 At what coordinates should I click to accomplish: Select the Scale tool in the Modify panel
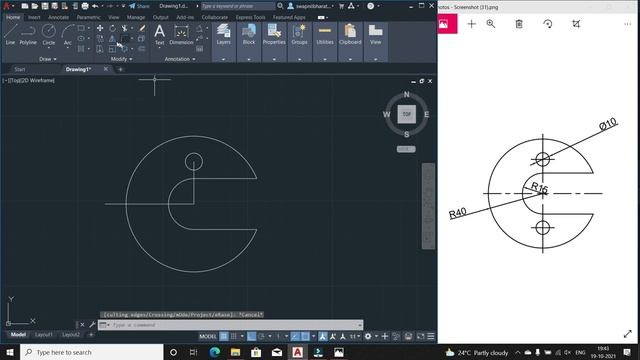(x=112, y=49)
